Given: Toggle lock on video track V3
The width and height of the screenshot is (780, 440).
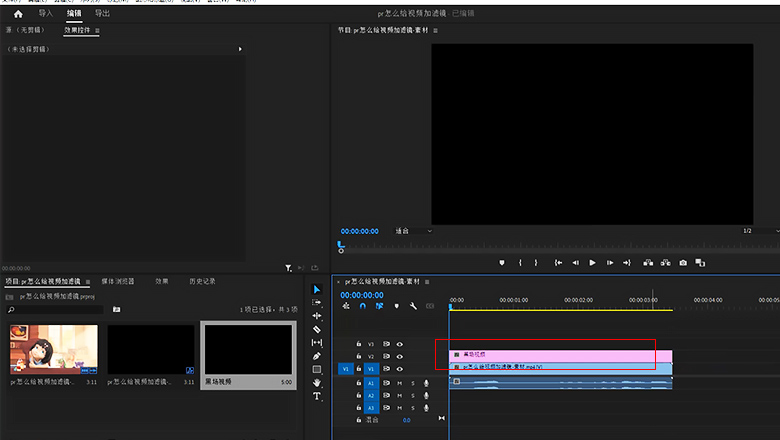Looking at the screenshot, I should click(x=359, y=344).
